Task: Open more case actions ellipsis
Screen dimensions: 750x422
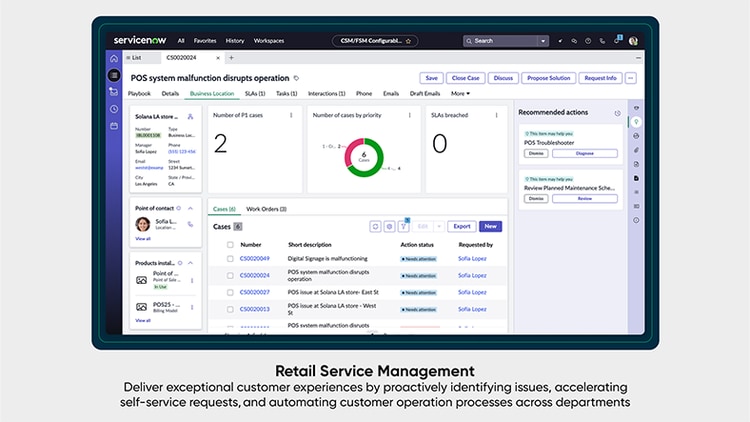Action: pos(631,78)
